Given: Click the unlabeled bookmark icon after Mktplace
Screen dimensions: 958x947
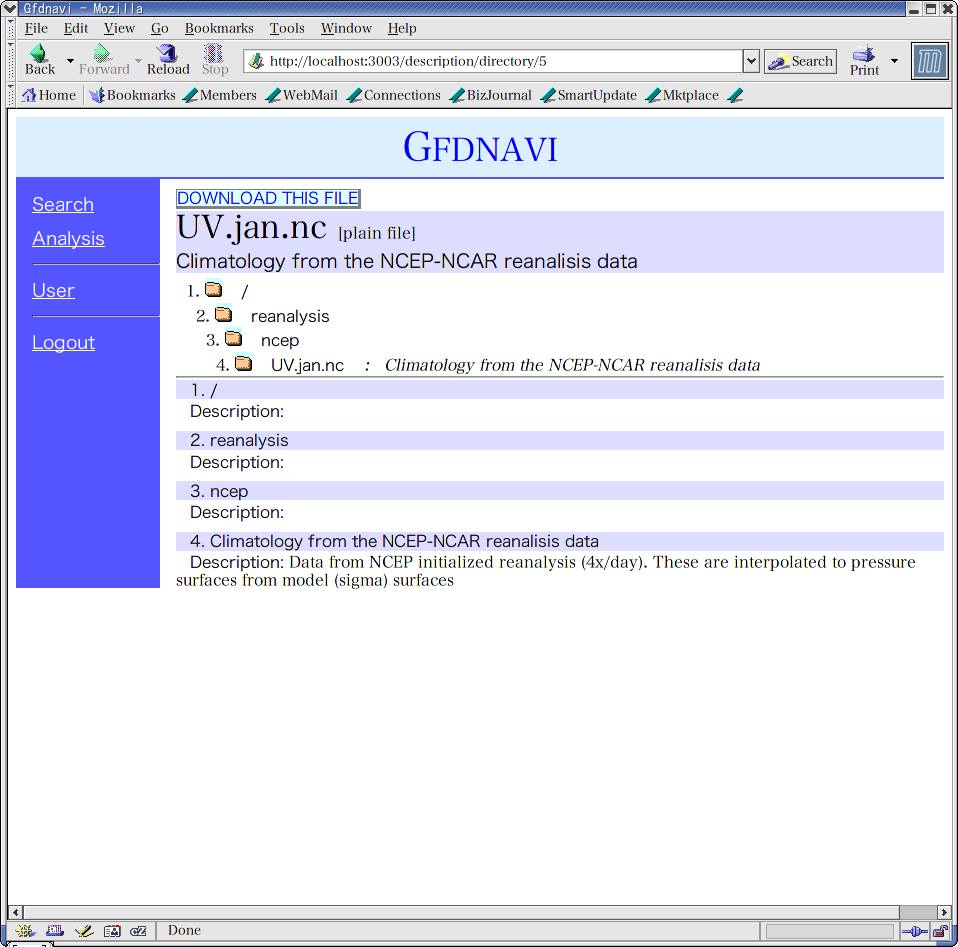Looking at the screenshot, I should point(736,95).
